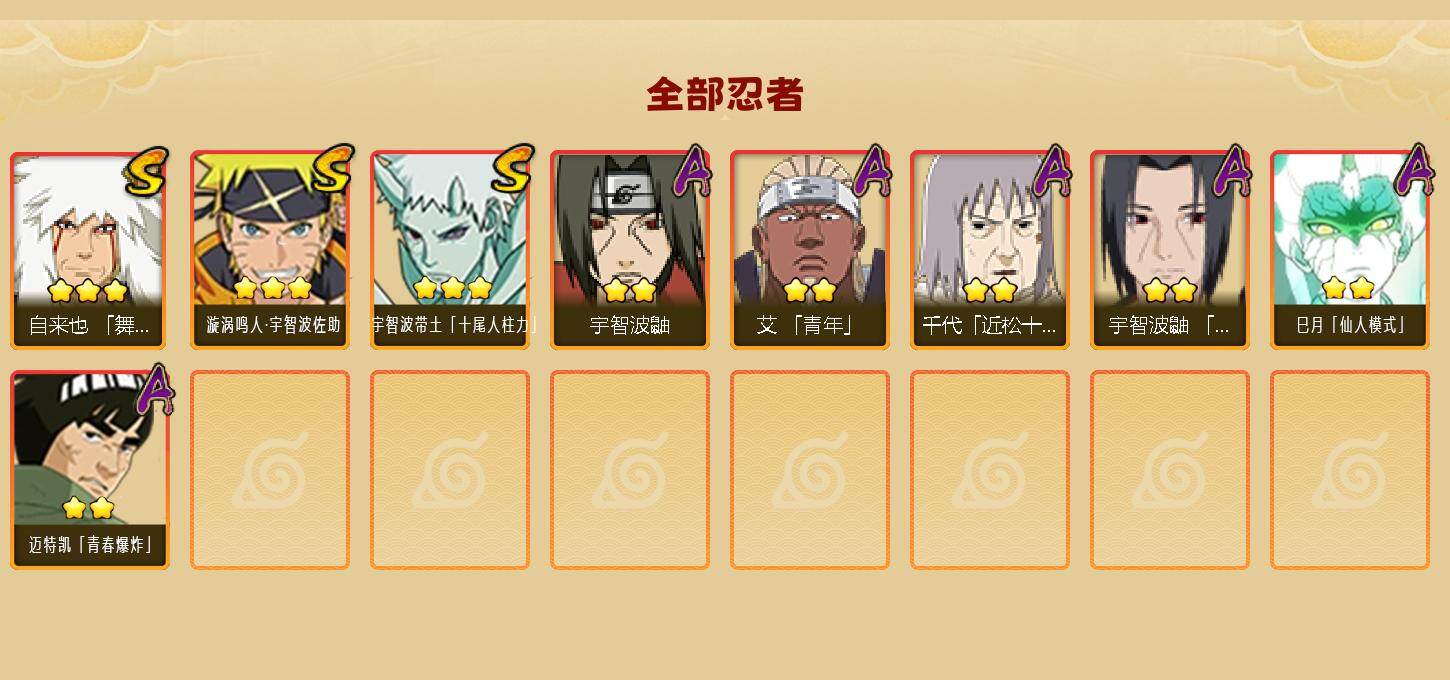Select the 巳月「仙人模式」 card

pyautogui.click(x=1350, y=250)
